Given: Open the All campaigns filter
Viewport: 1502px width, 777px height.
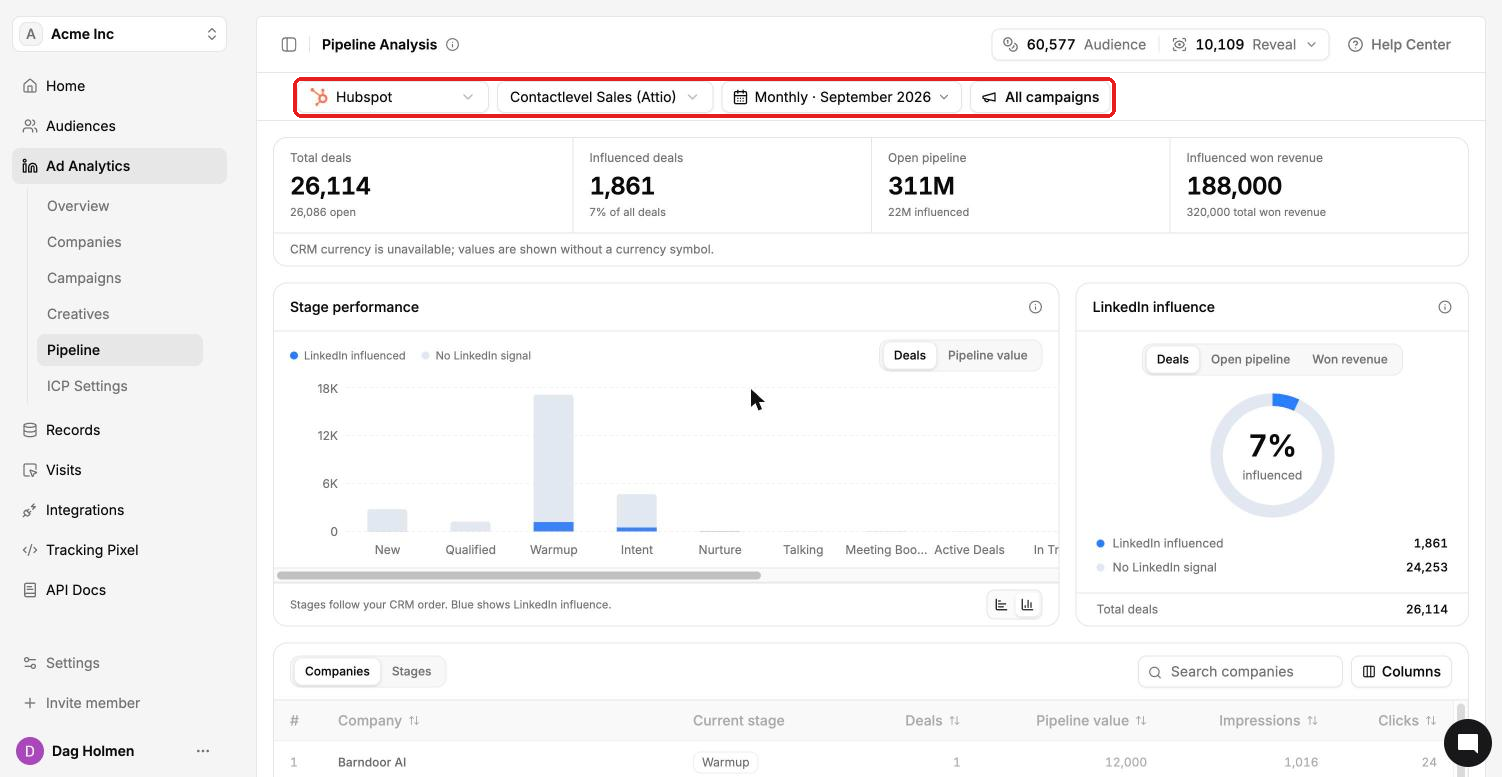Looking at the screenshot, I should coord(1040,97).
